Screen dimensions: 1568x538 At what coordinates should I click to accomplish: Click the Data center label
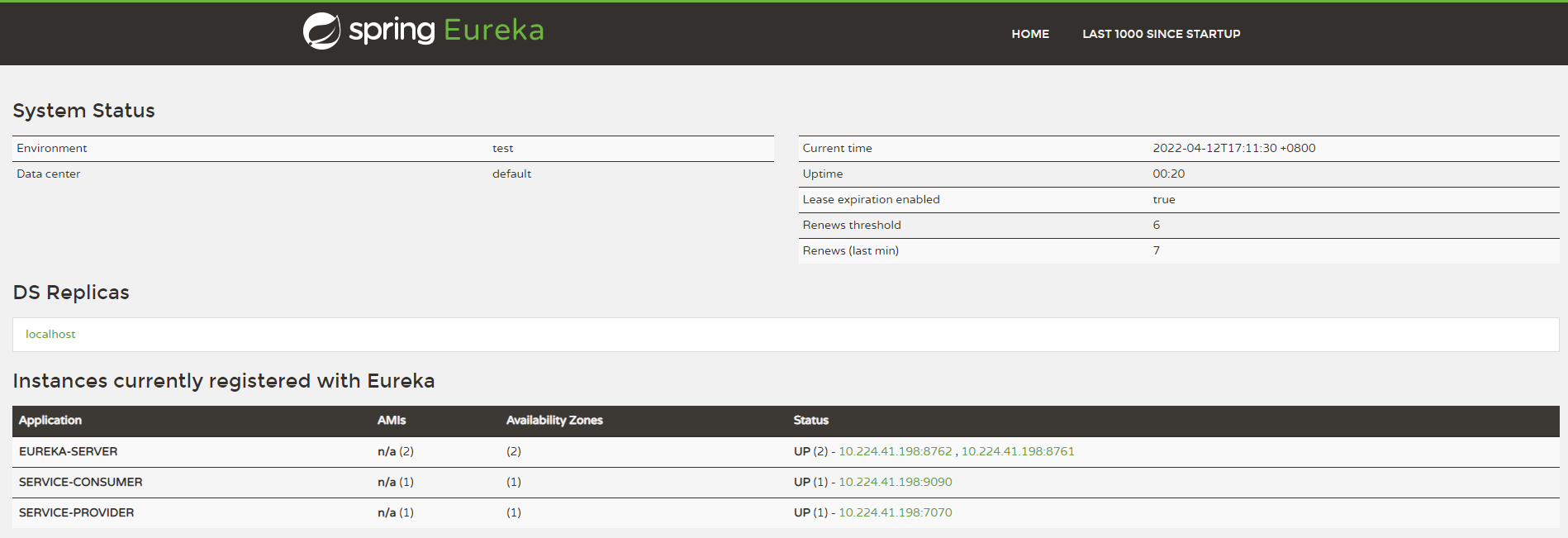point(49,174)
